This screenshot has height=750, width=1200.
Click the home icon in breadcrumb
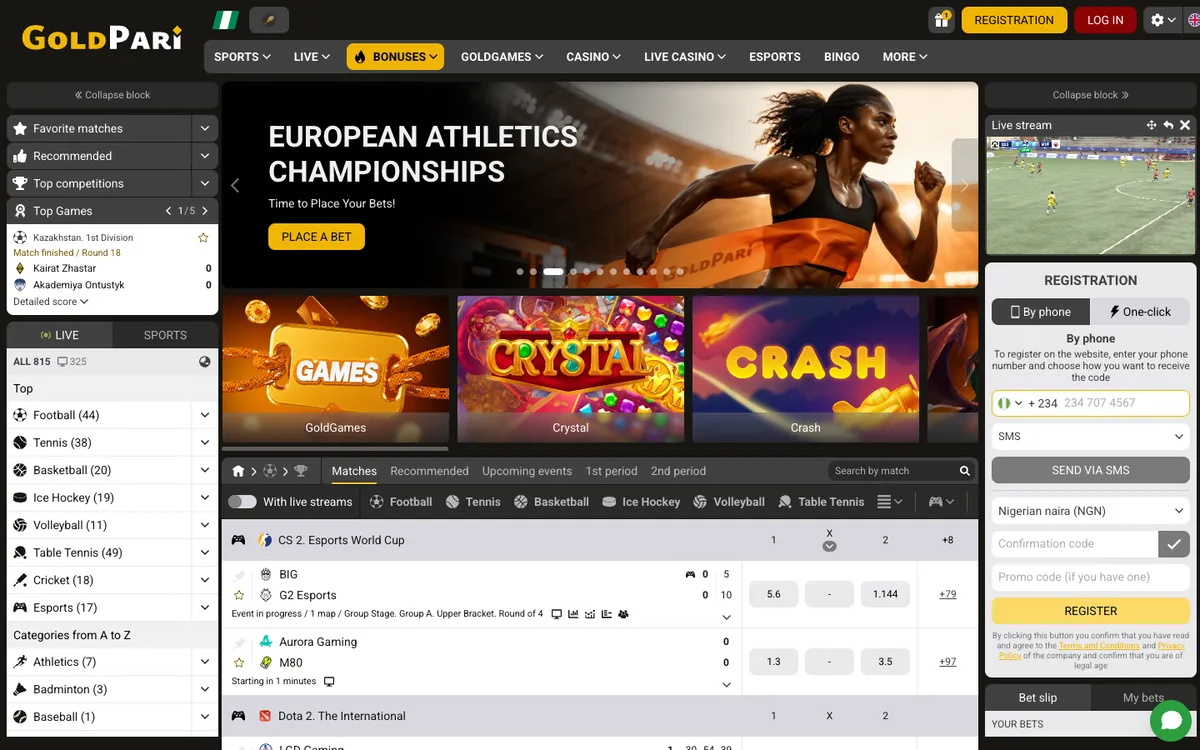click(x=238, y=471)
